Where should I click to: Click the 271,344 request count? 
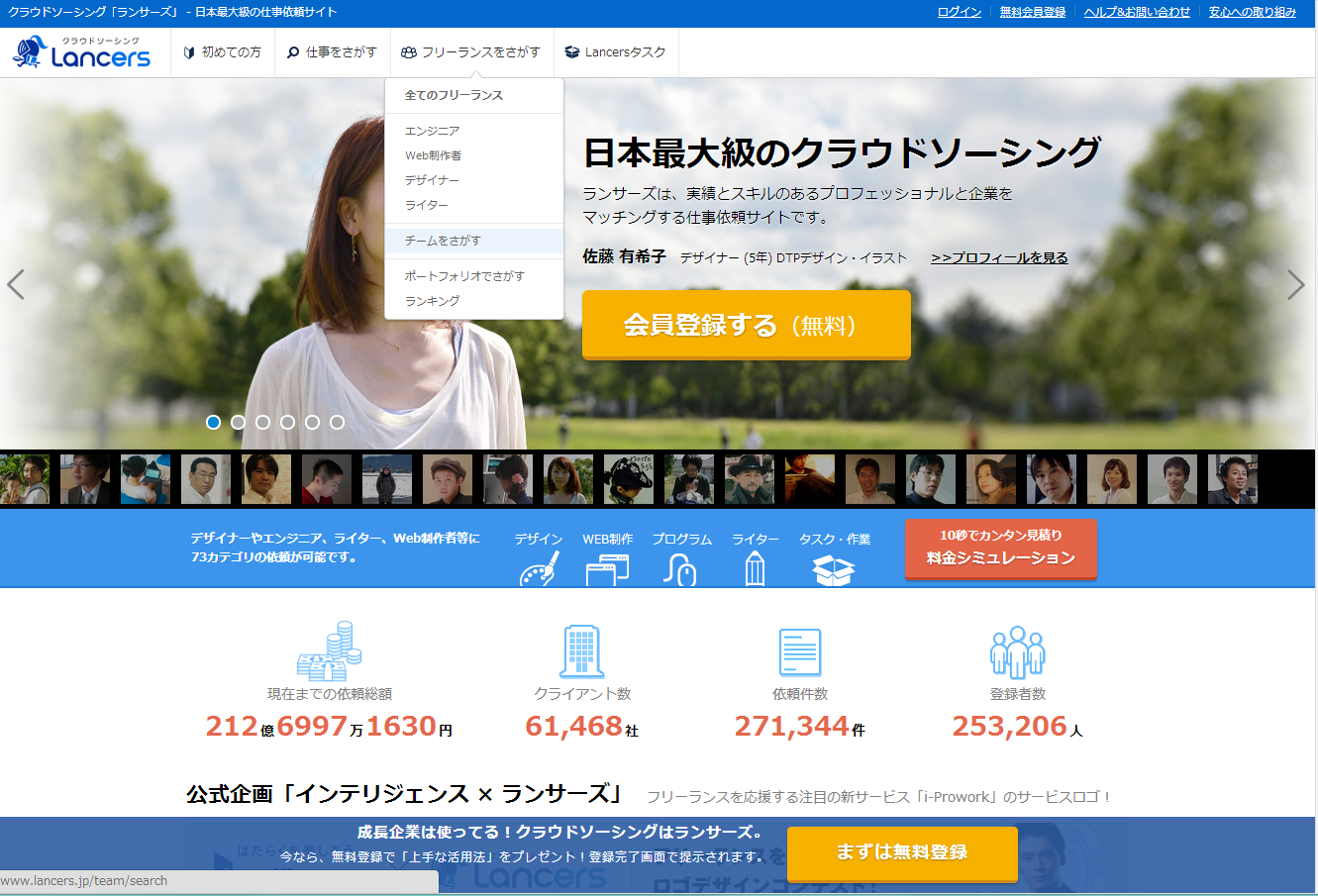click(792, 727)
